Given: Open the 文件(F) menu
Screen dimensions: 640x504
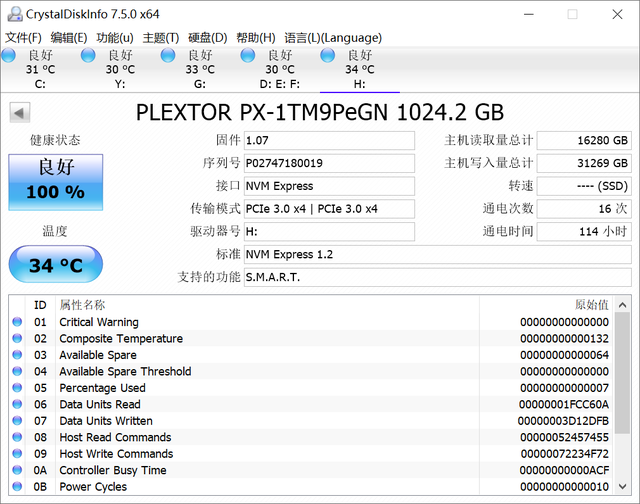Looking at the screenshot, I should (x=23, y=38).
